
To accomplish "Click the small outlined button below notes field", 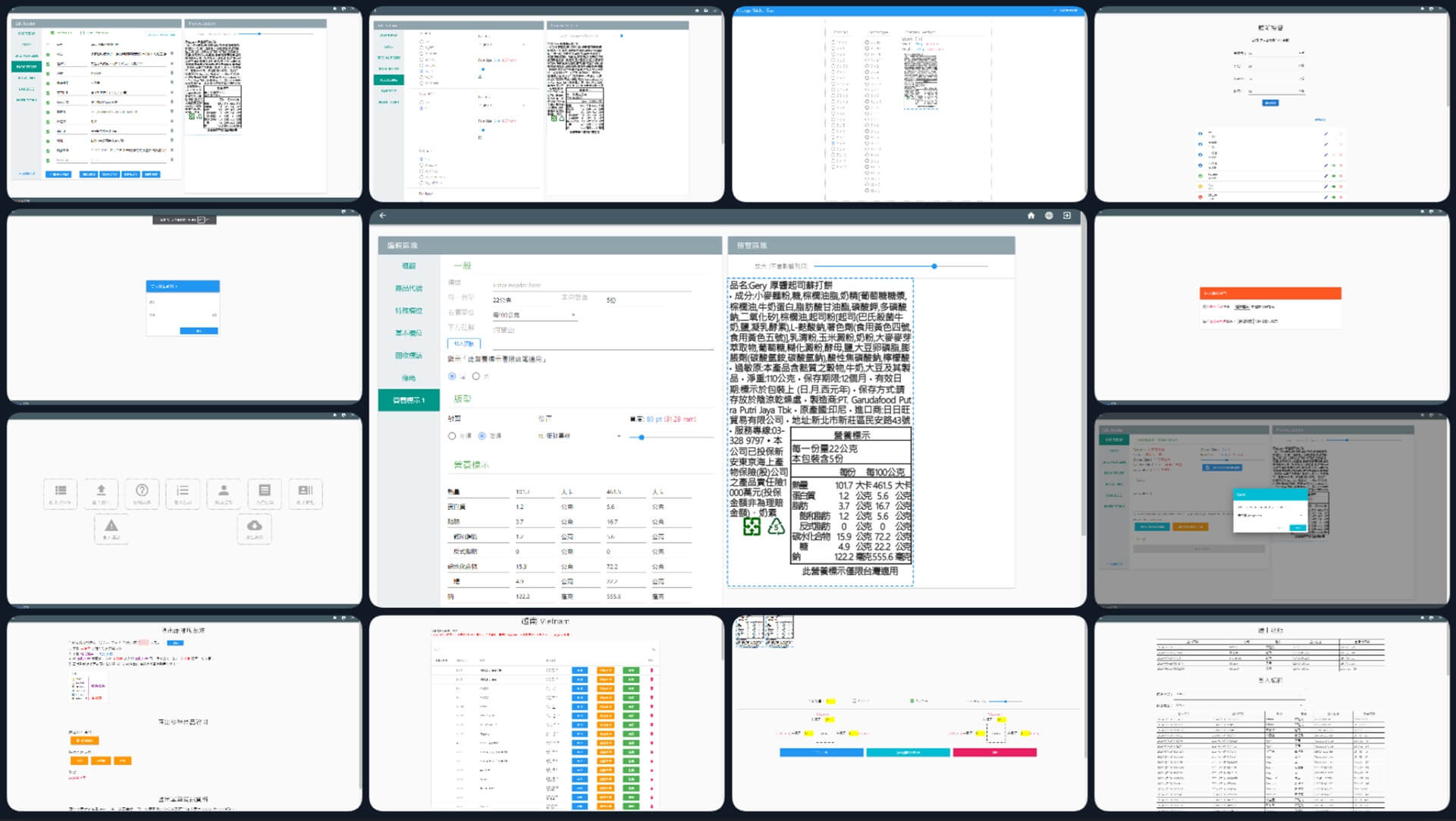I will point(463,344).
